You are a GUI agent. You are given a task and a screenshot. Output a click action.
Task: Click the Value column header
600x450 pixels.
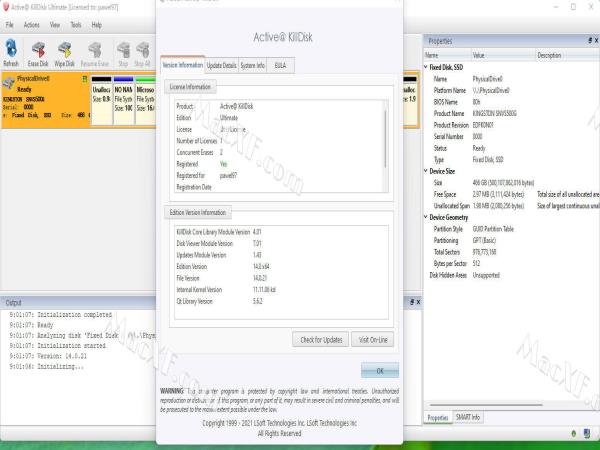503,55
